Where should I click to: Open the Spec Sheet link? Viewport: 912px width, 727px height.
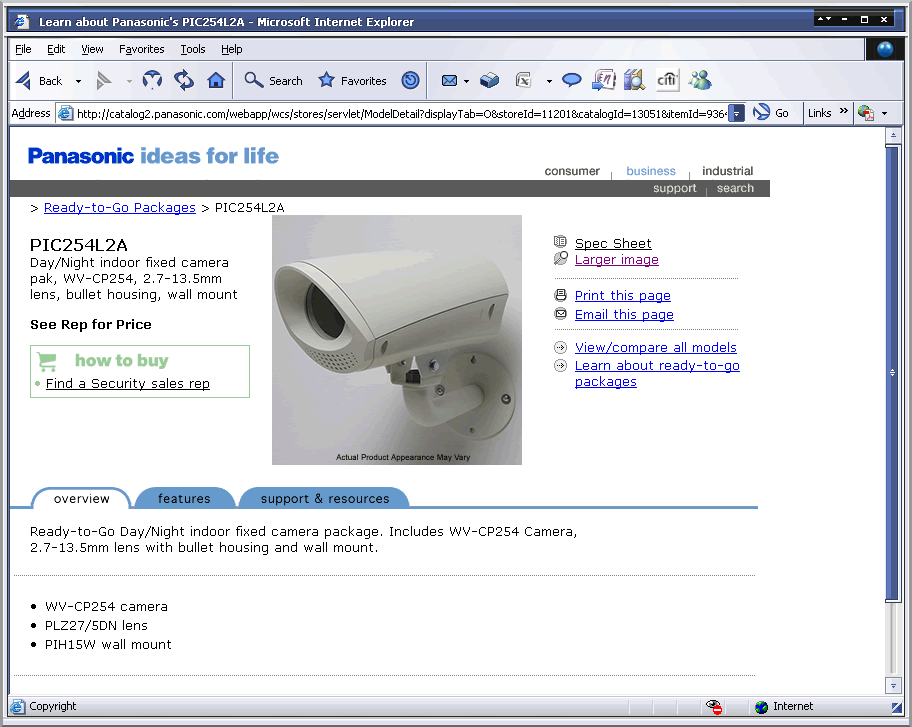click(x=613, y=244)
